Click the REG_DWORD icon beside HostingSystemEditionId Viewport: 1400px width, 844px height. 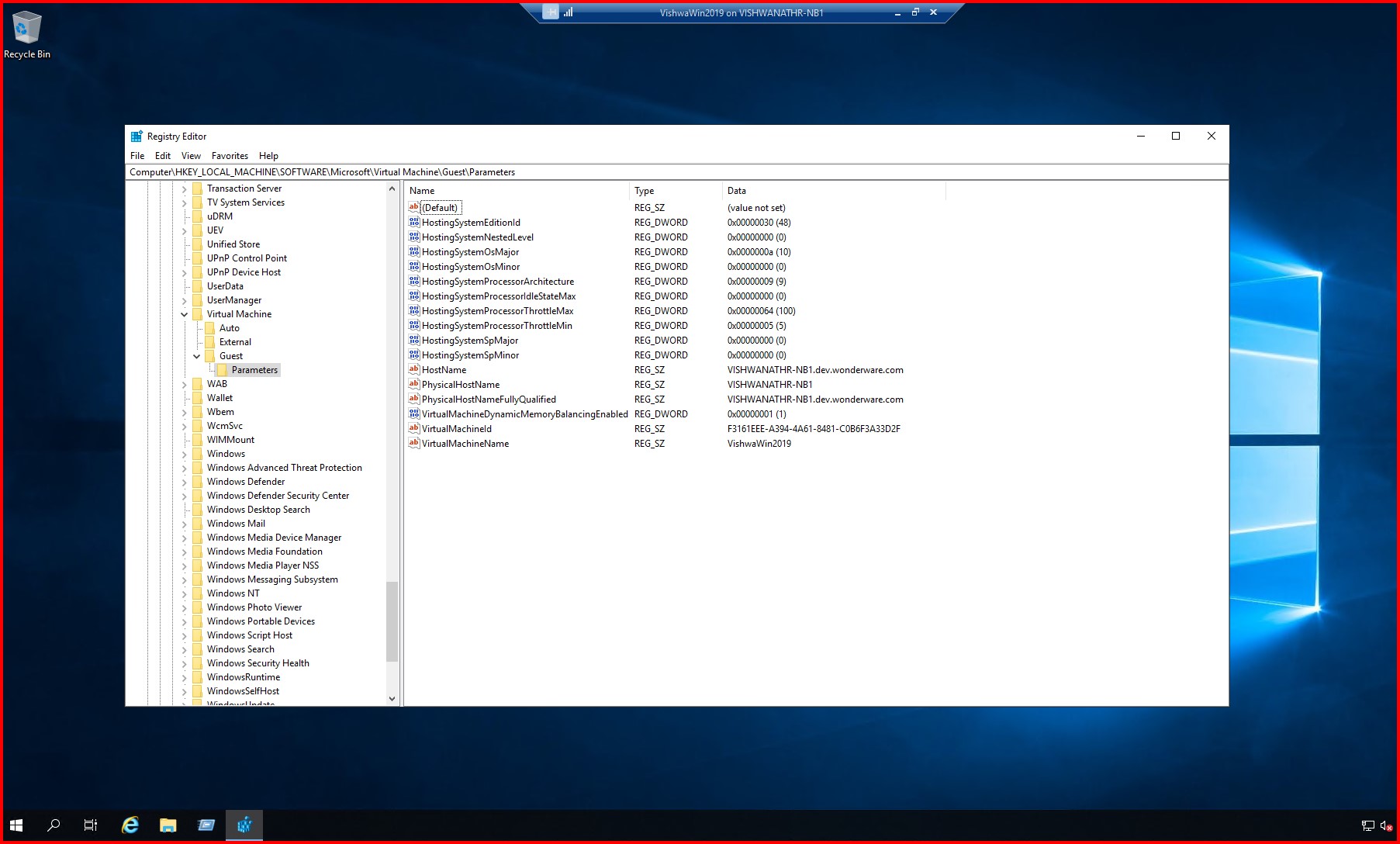414,223
